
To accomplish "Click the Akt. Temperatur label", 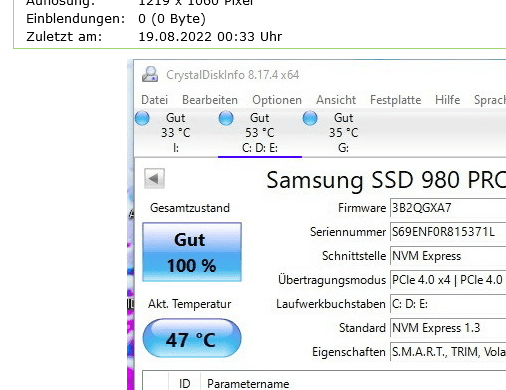I will click(190, 304).
